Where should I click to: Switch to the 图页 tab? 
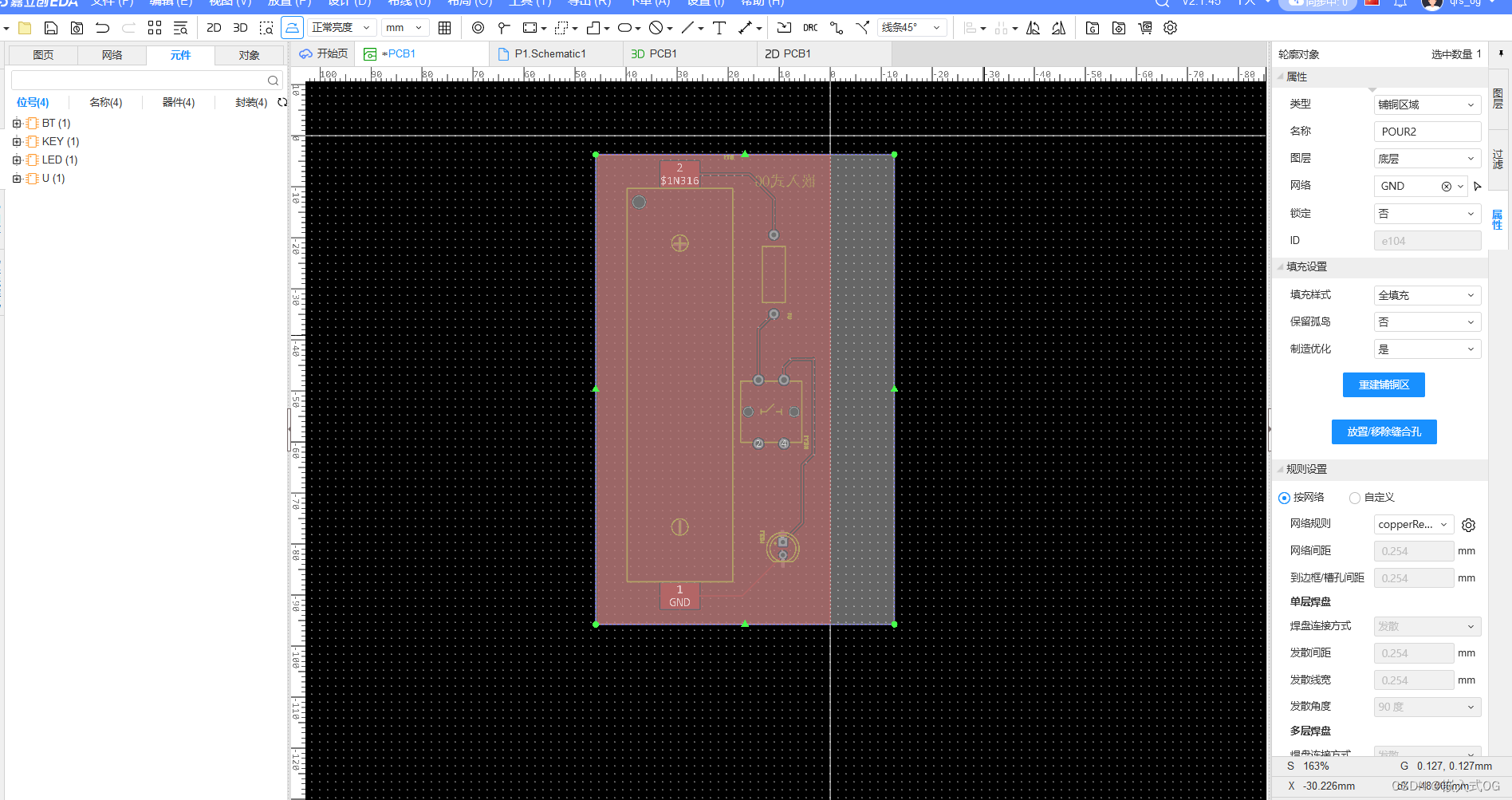pos(43,55)
